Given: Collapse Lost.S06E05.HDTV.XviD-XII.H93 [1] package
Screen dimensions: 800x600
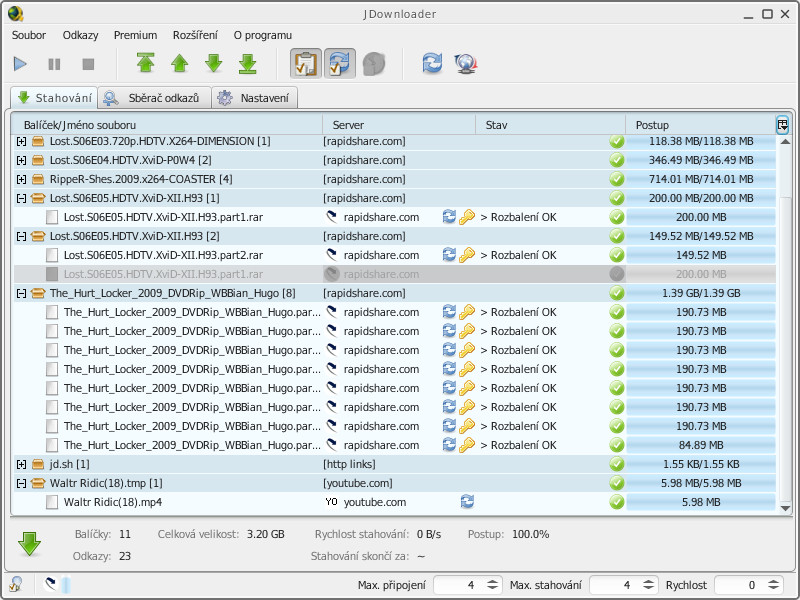Looking at the screenshot, I should pos(21,198).
